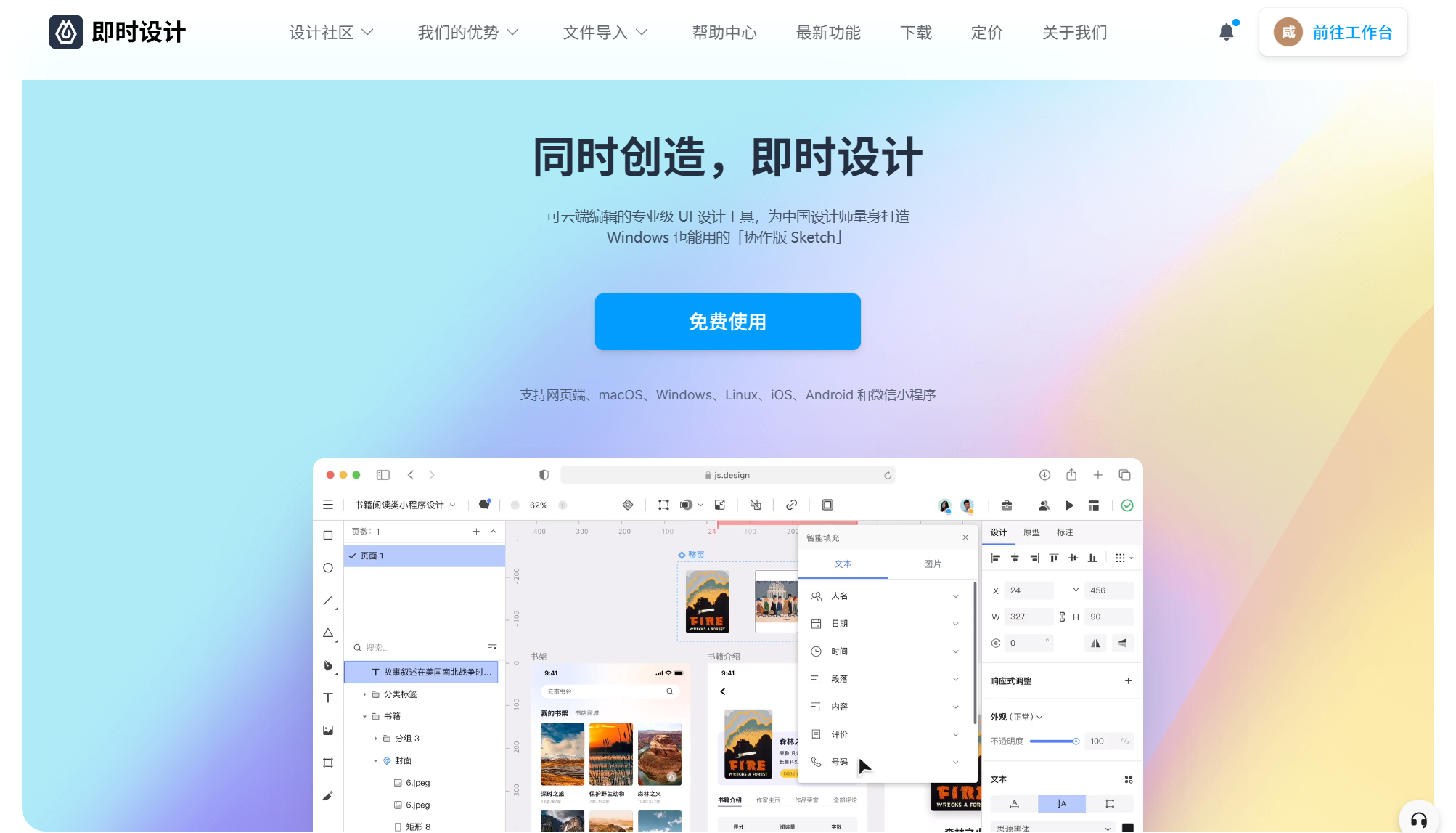Select the line tool in left toolbar
The width and height of the screenshot is (1456, 833).
pos(328,601)
